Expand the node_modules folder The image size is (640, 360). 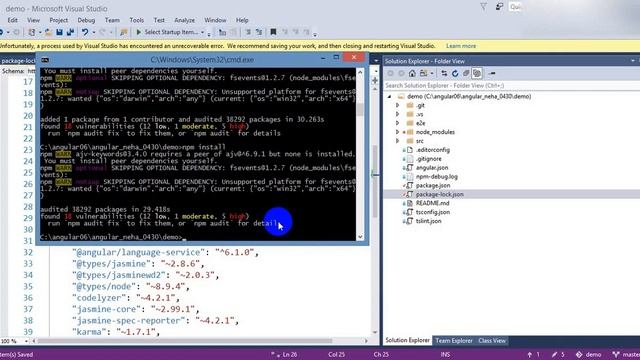398,132
